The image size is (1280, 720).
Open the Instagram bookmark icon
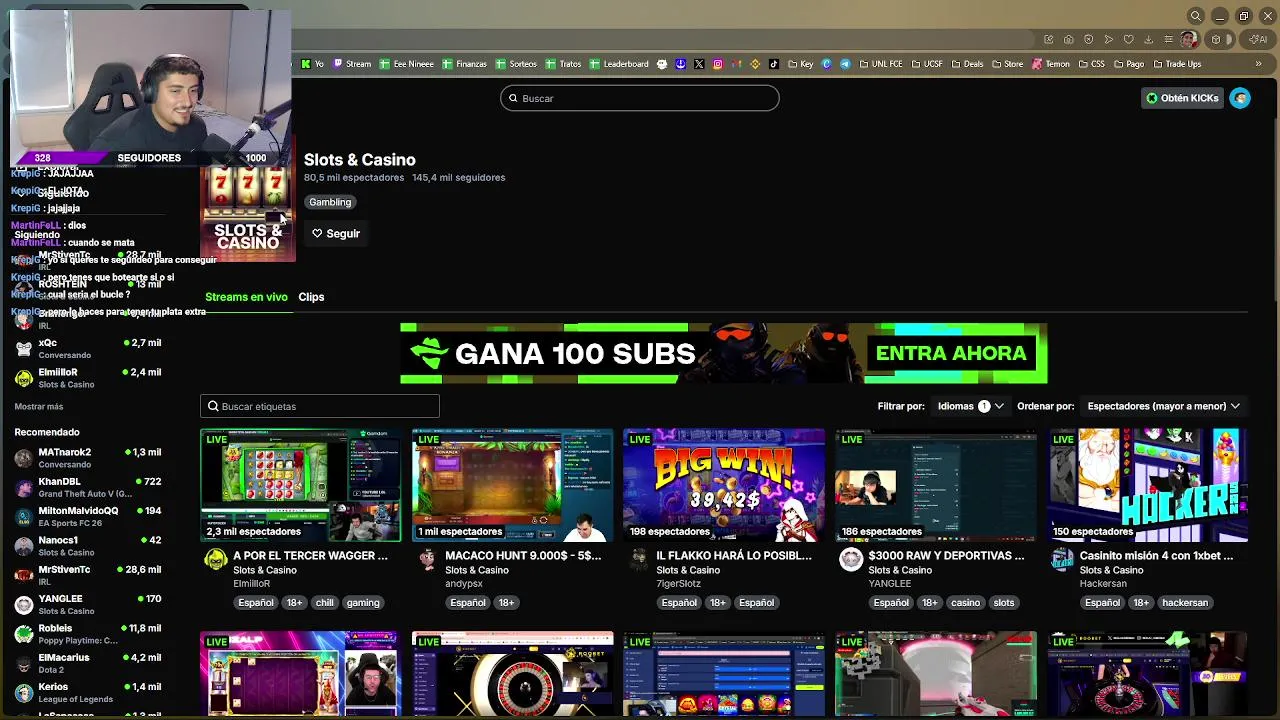(717, 64)
